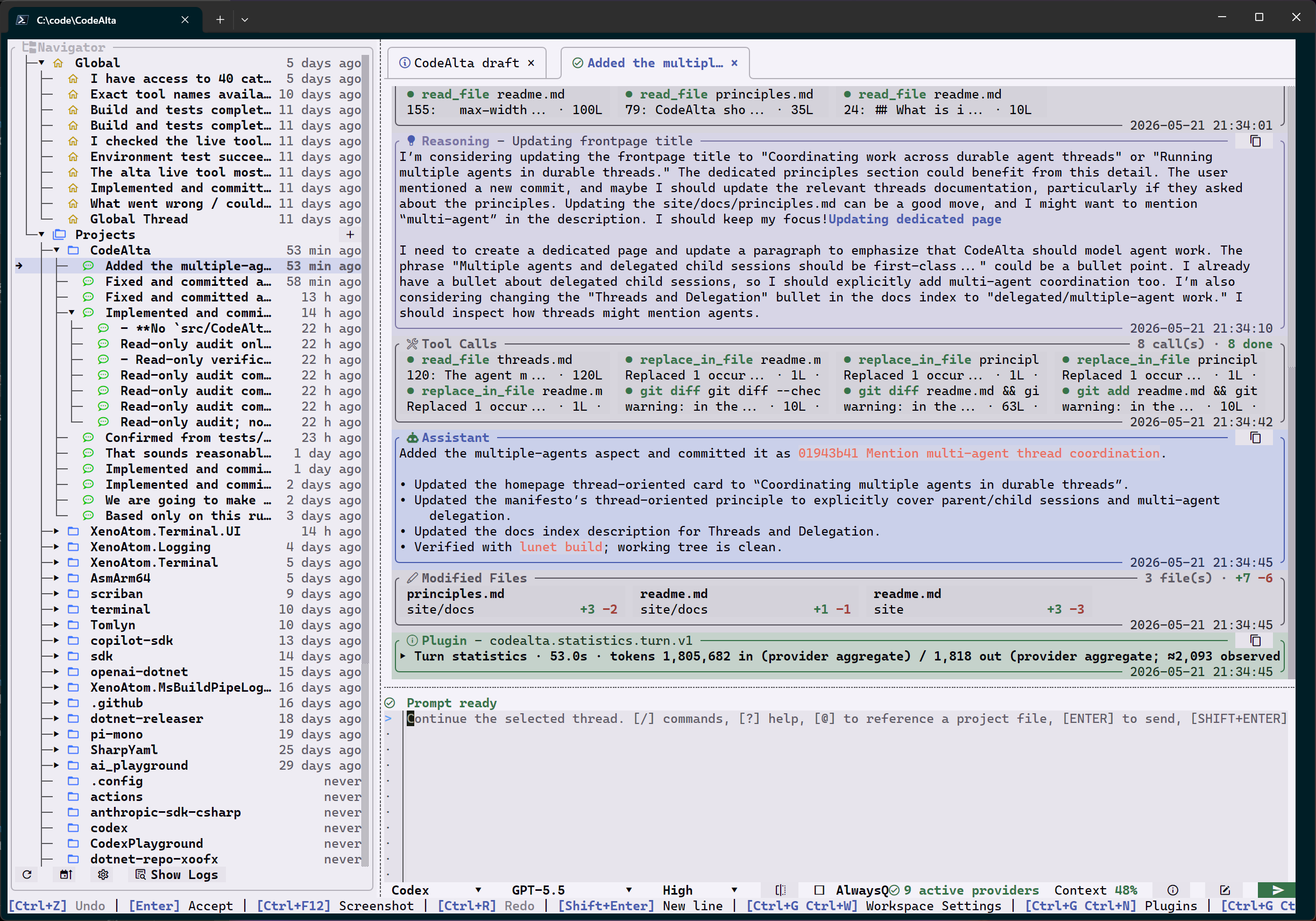Click the '9 active providers' status
1316x921 pixels.
tap(964, 890)
